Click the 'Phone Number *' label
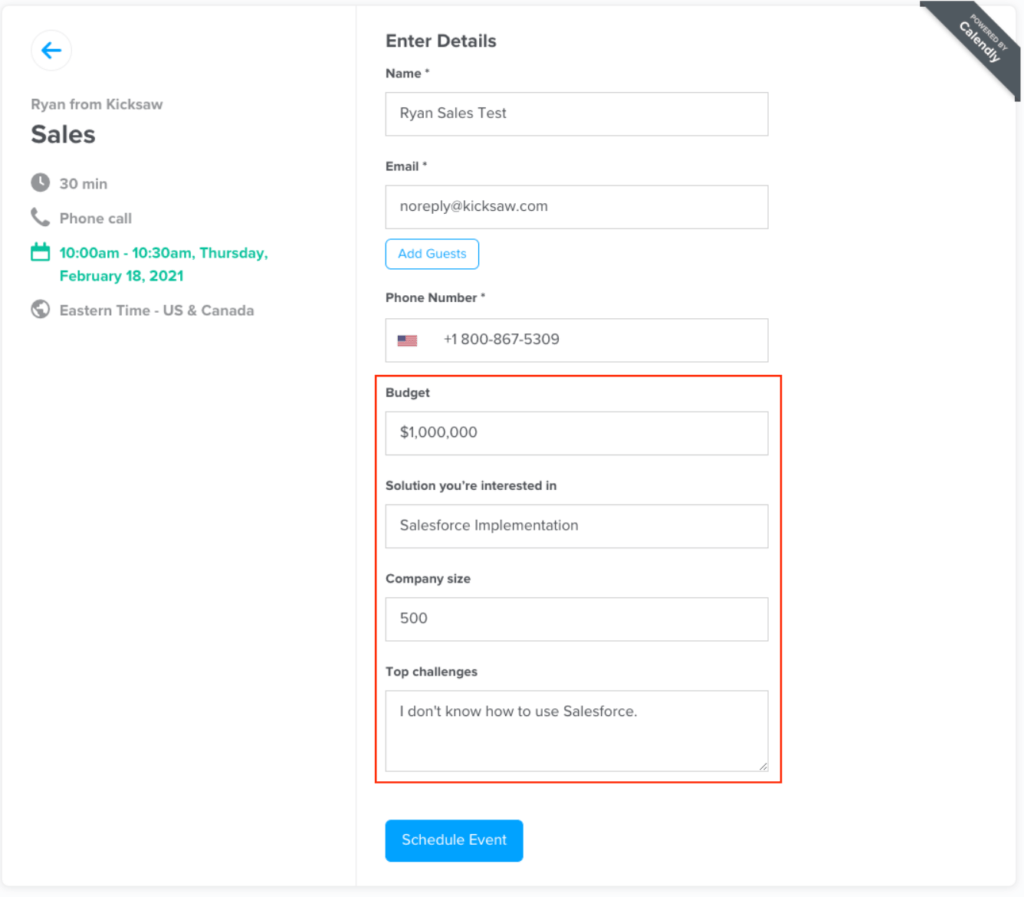Image resolution: width=1024 pixels, height=897 pixels. coord(436,298)
